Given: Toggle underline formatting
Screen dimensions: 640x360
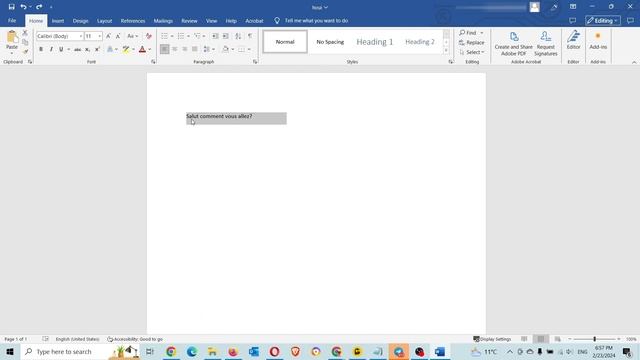Looking at the screenshot, I should [61, 49].
